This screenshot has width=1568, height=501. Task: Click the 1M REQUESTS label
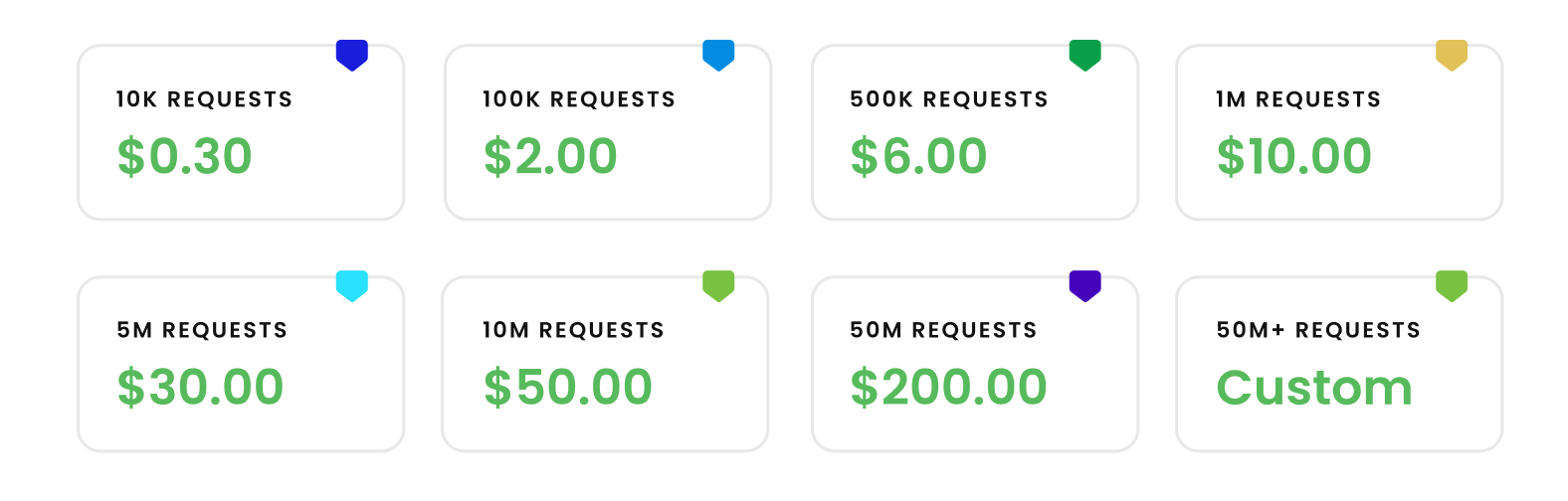pyautogui.click(x=1298, y=99)
